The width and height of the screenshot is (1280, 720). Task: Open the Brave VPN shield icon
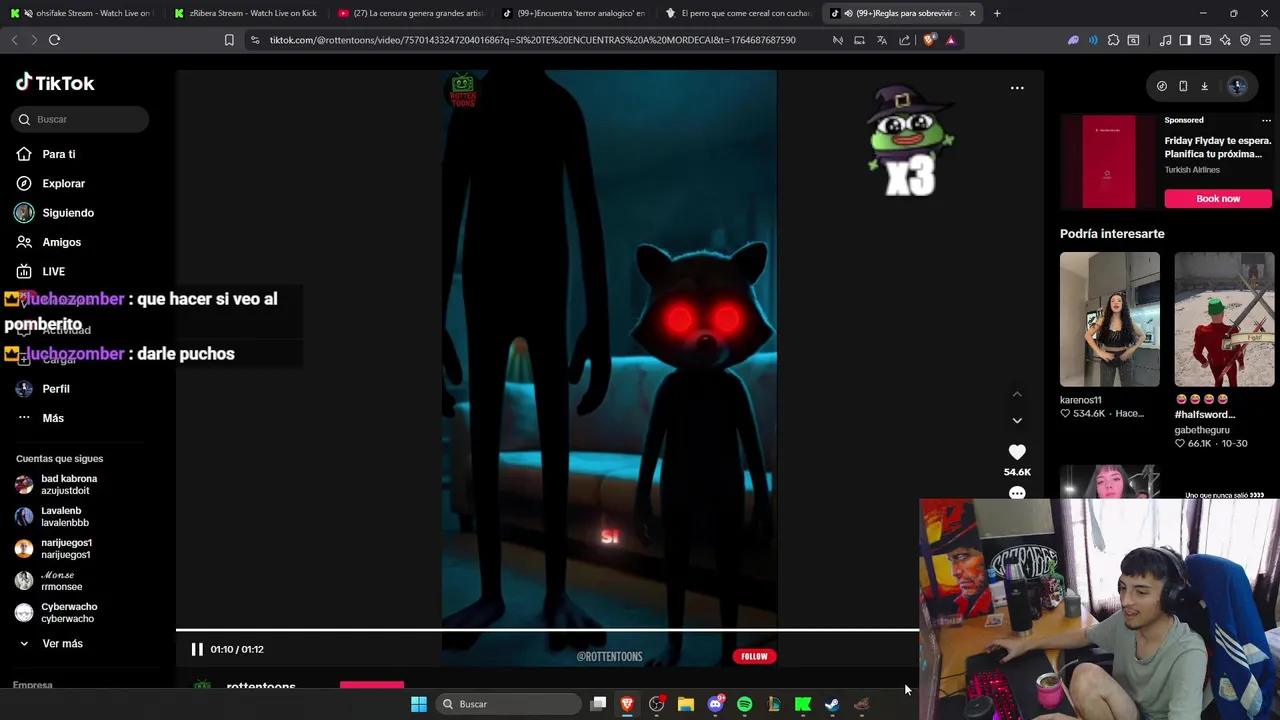click(1245, 40)
